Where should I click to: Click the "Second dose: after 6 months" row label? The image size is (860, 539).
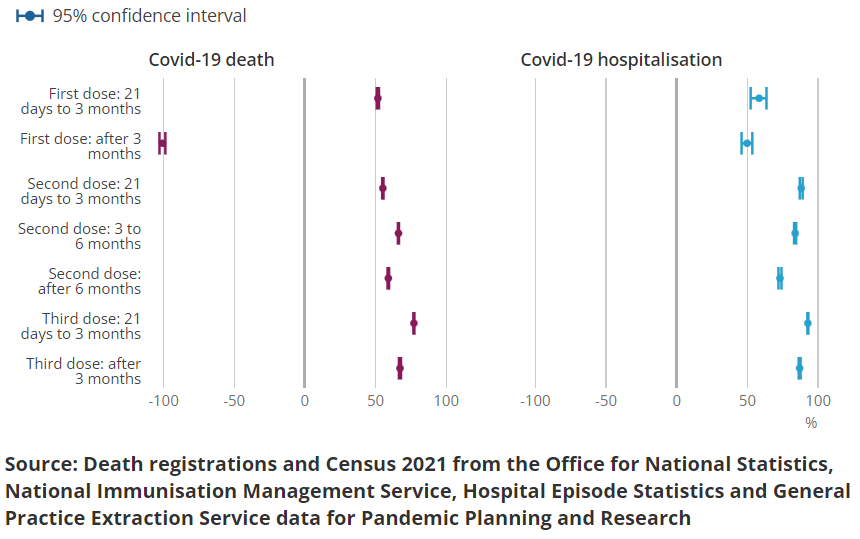click(x=94, y=281)
